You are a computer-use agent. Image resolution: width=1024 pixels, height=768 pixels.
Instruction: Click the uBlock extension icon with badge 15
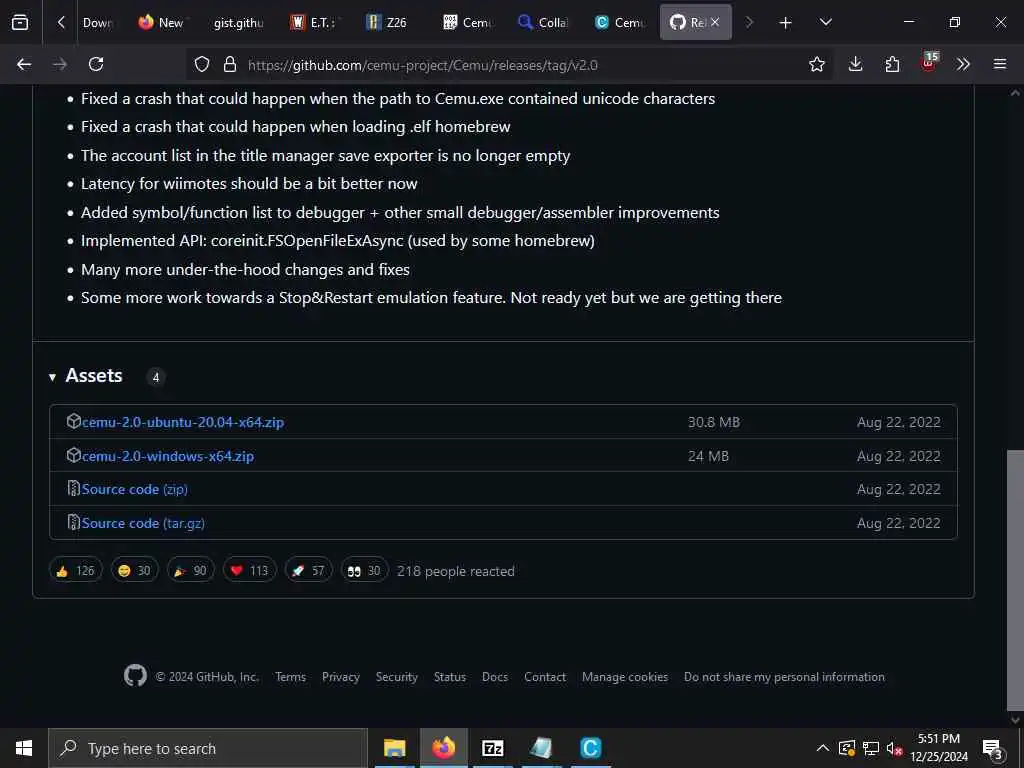click(929, 63)
